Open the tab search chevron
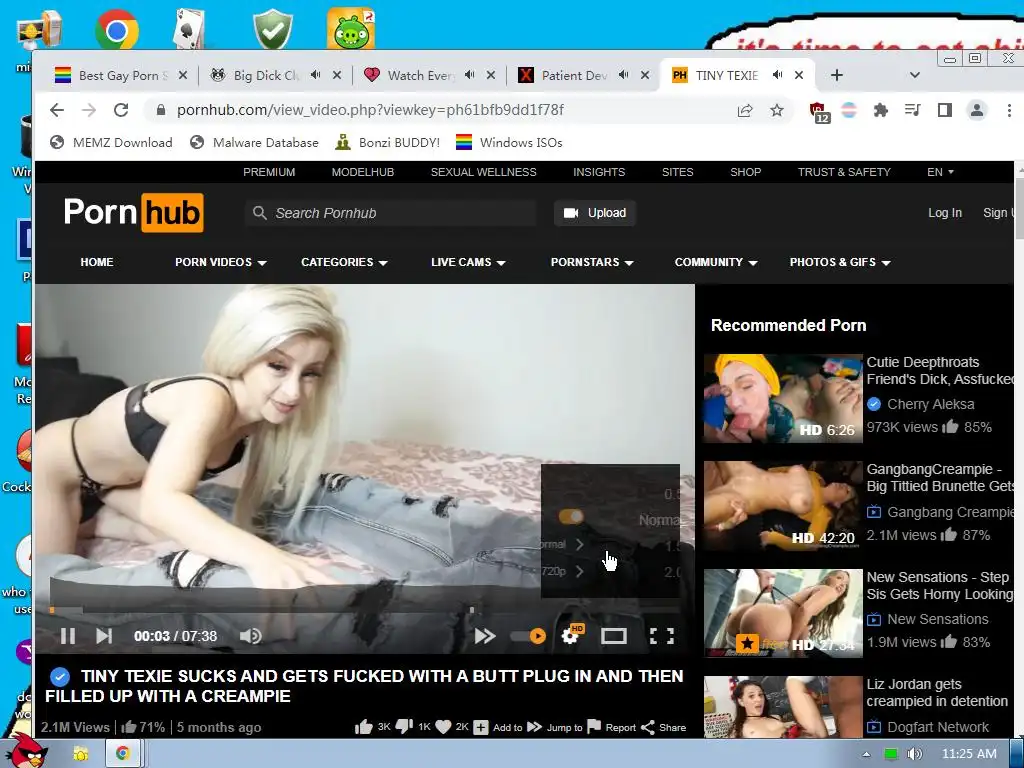This screenshot has height=768, width=1024. coord(914,75)
